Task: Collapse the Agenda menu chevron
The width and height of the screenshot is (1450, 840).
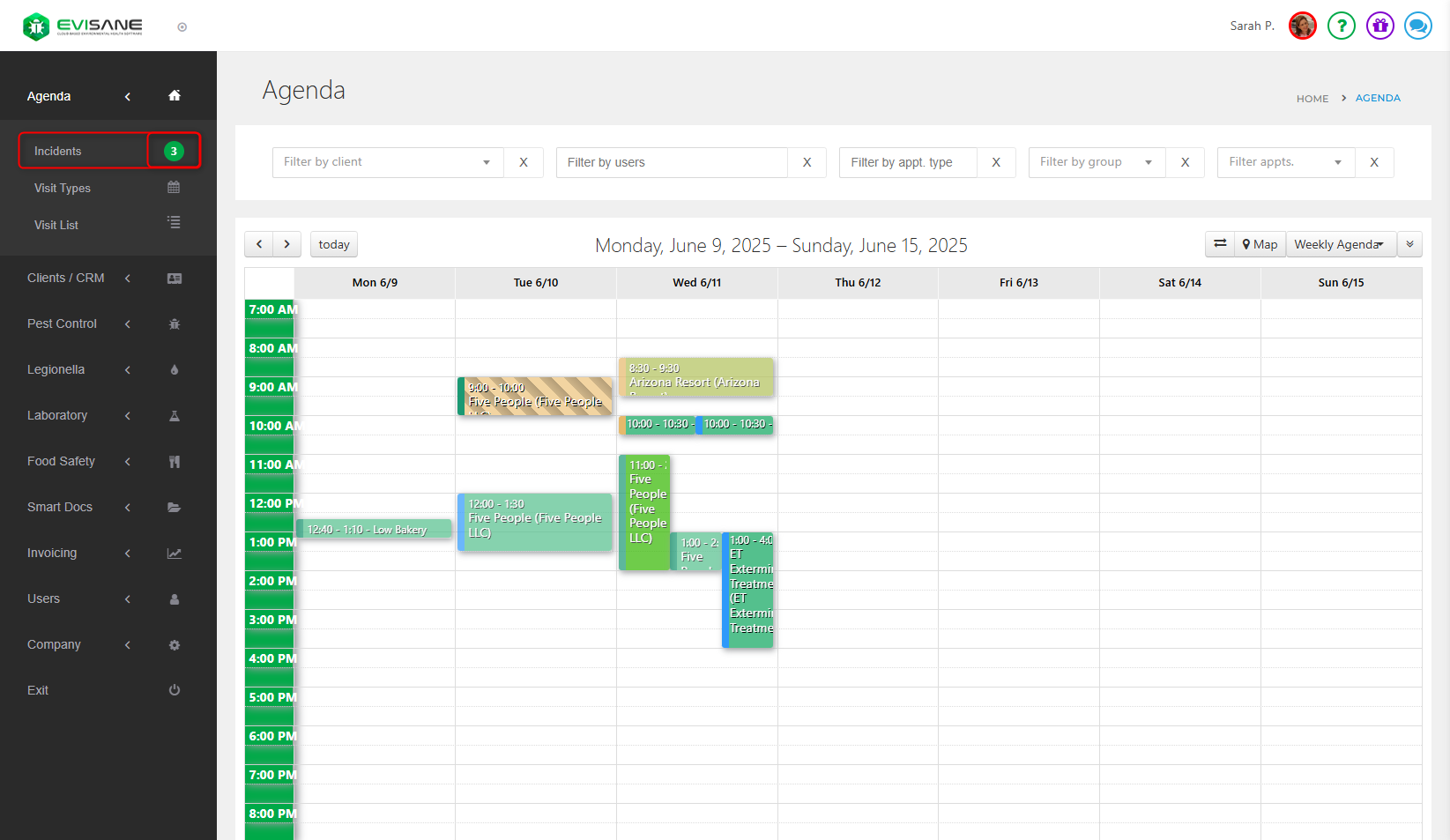Action: click(x=128, y=96)
